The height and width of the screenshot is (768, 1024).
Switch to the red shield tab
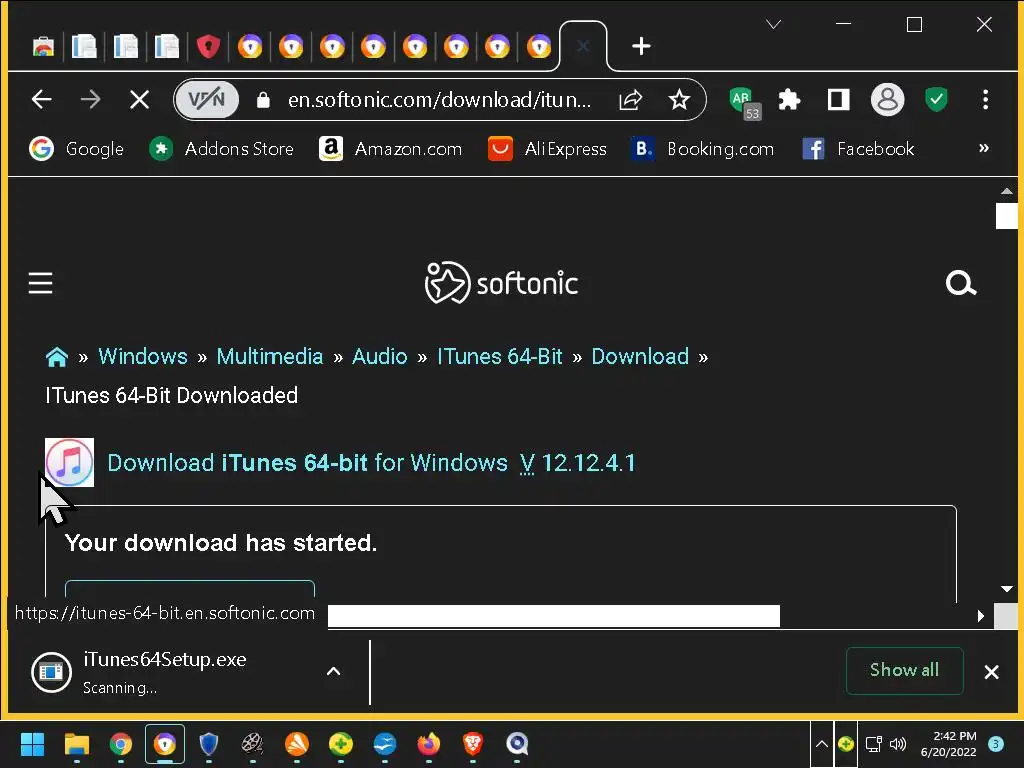pyautogui.click(x=208, y=46)
